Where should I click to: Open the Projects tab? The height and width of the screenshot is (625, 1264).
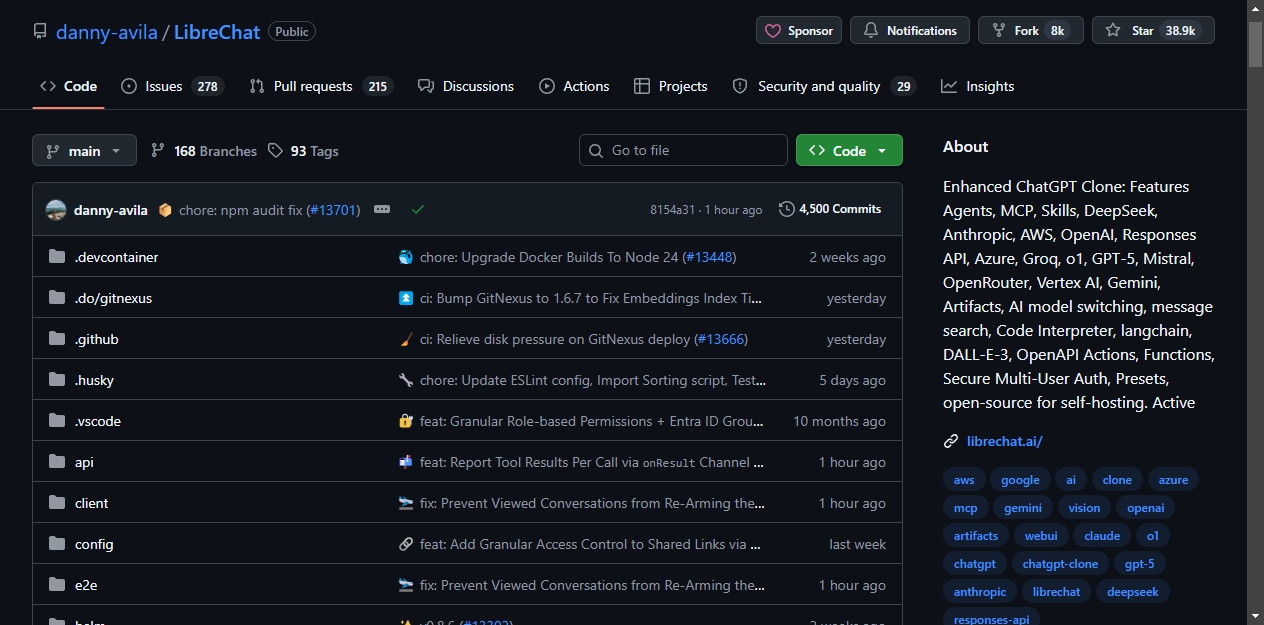tap(671, 86)
